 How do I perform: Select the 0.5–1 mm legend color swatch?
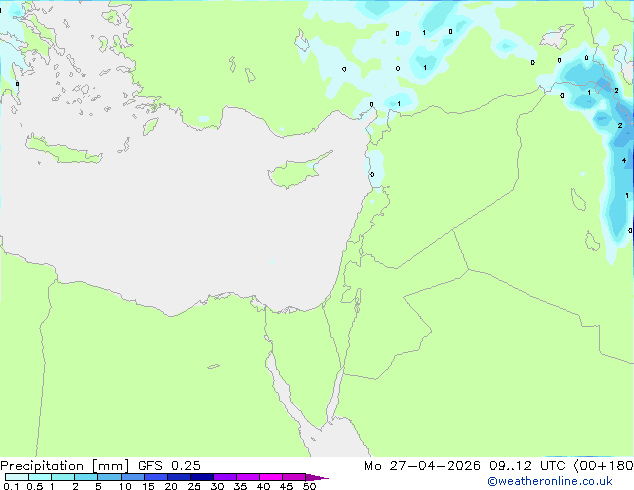tap(40, 477)
